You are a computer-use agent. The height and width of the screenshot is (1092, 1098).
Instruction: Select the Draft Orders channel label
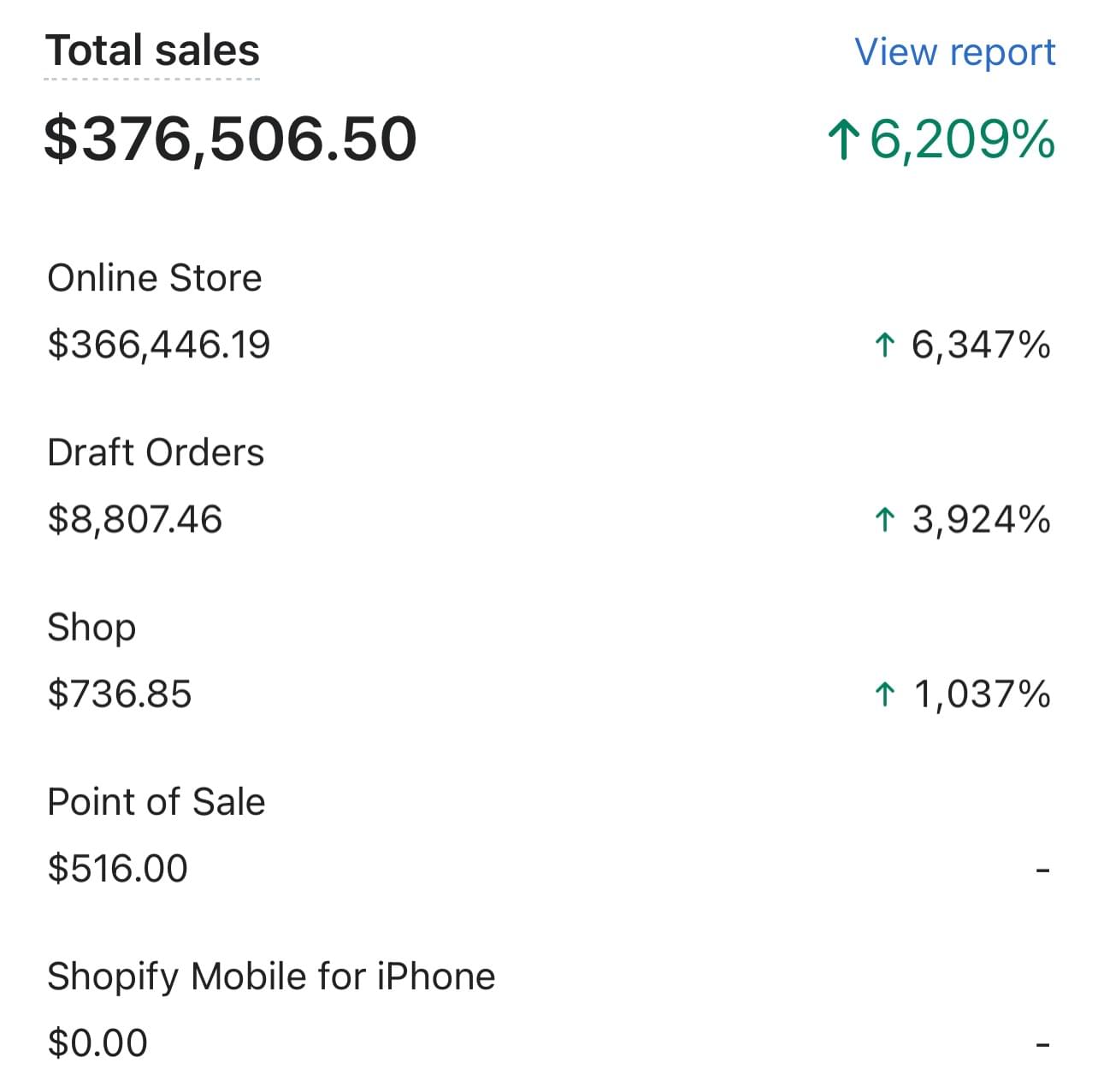(x=156, y=453)
